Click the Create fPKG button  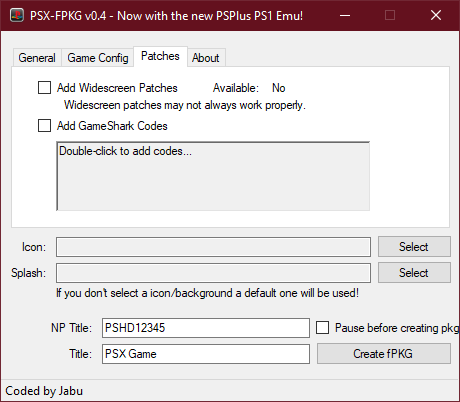coord(383,354)
